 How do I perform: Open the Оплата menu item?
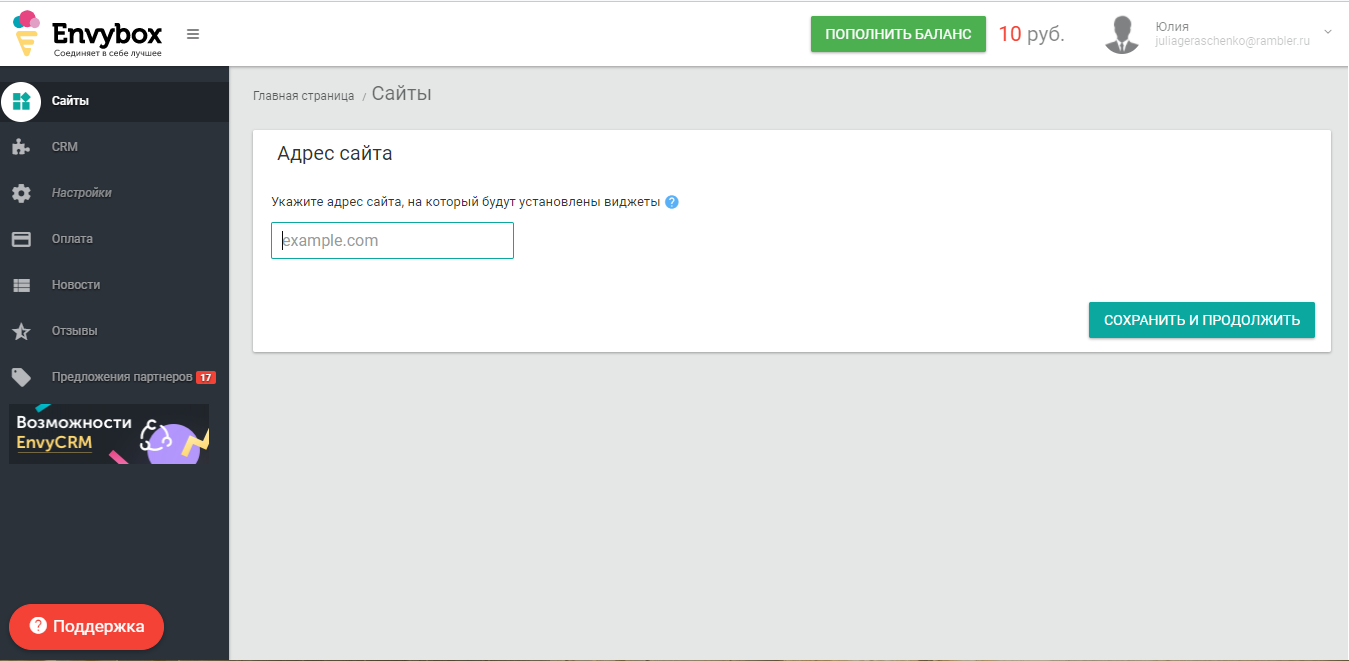pos(72,239)
